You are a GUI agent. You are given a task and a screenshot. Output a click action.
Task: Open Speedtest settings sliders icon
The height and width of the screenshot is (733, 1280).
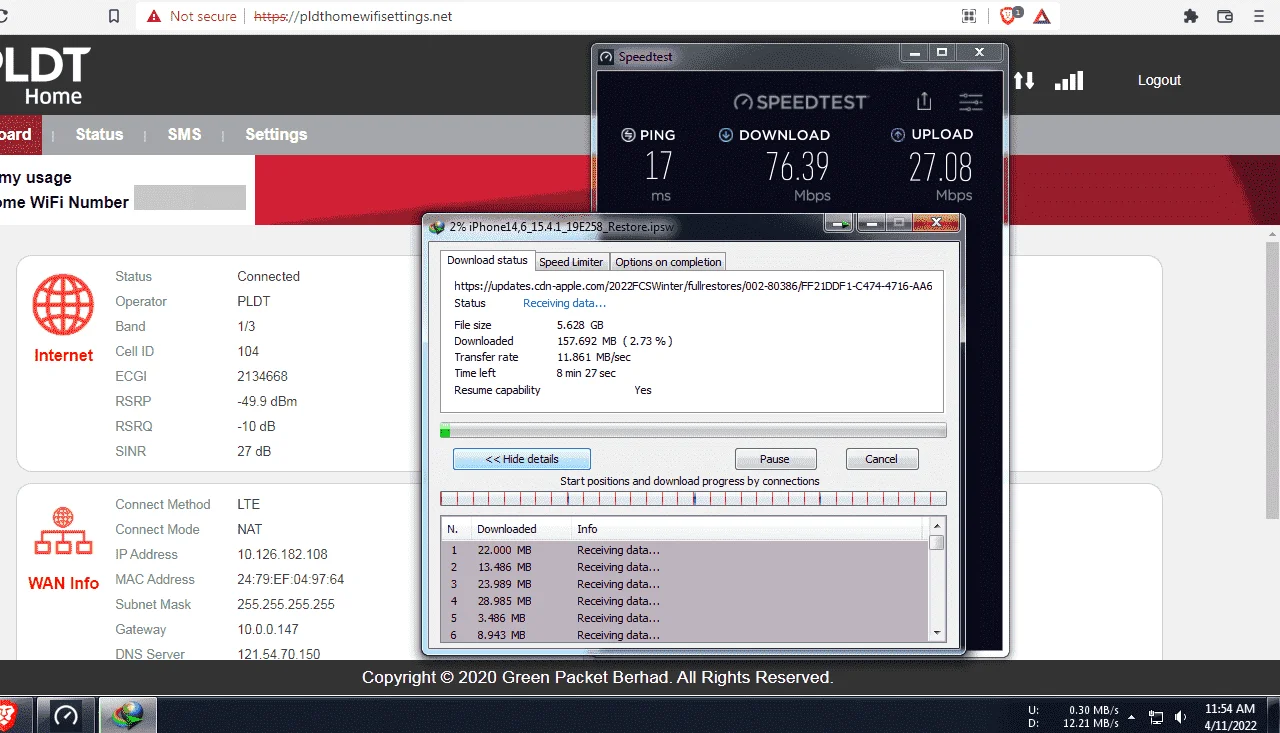[971, 102]
